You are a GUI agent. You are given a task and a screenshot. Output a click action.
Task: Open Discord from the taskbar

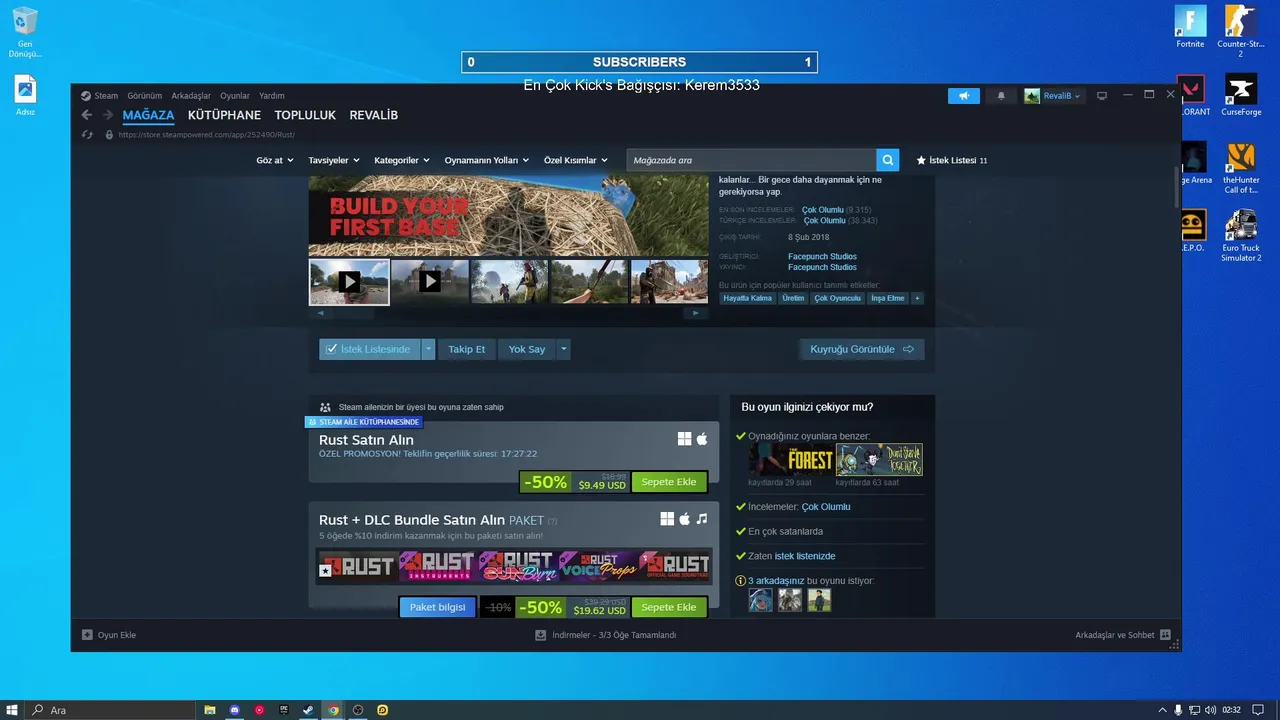(x=235, y=710)
